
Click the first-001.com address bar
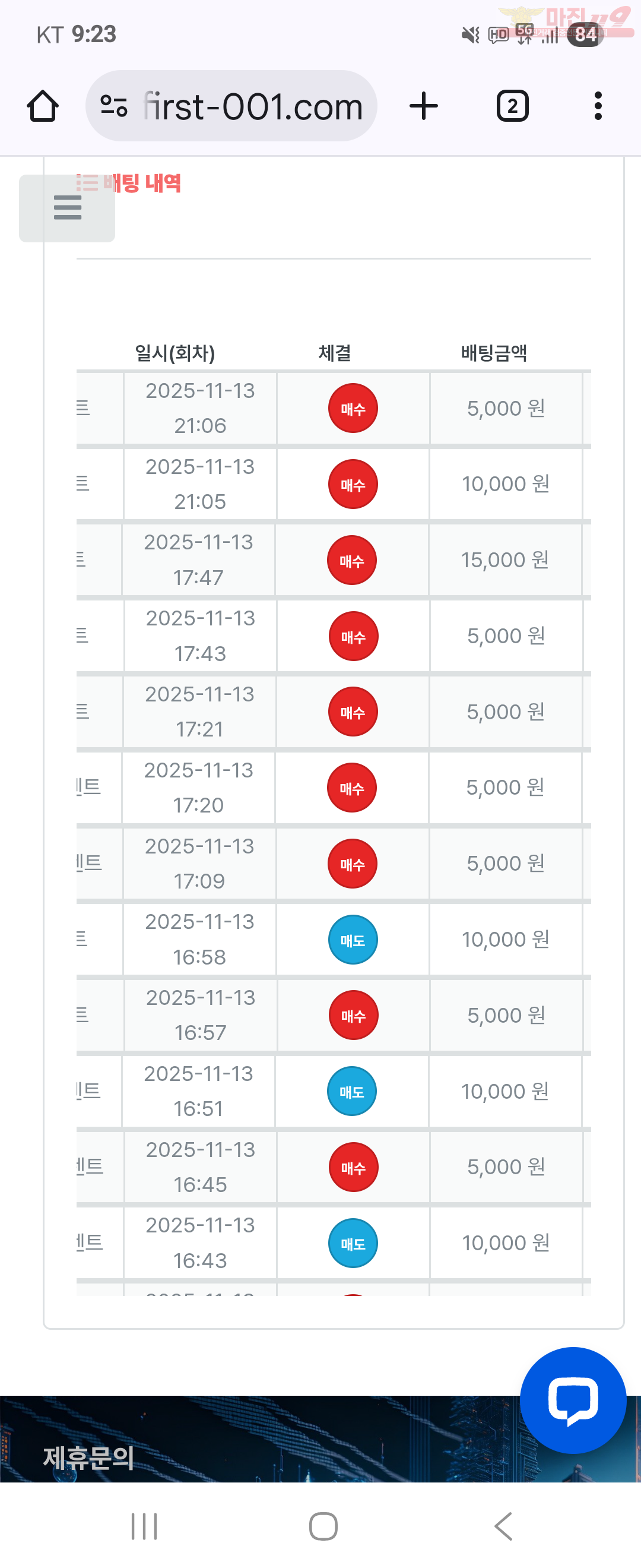pos(252,106)
